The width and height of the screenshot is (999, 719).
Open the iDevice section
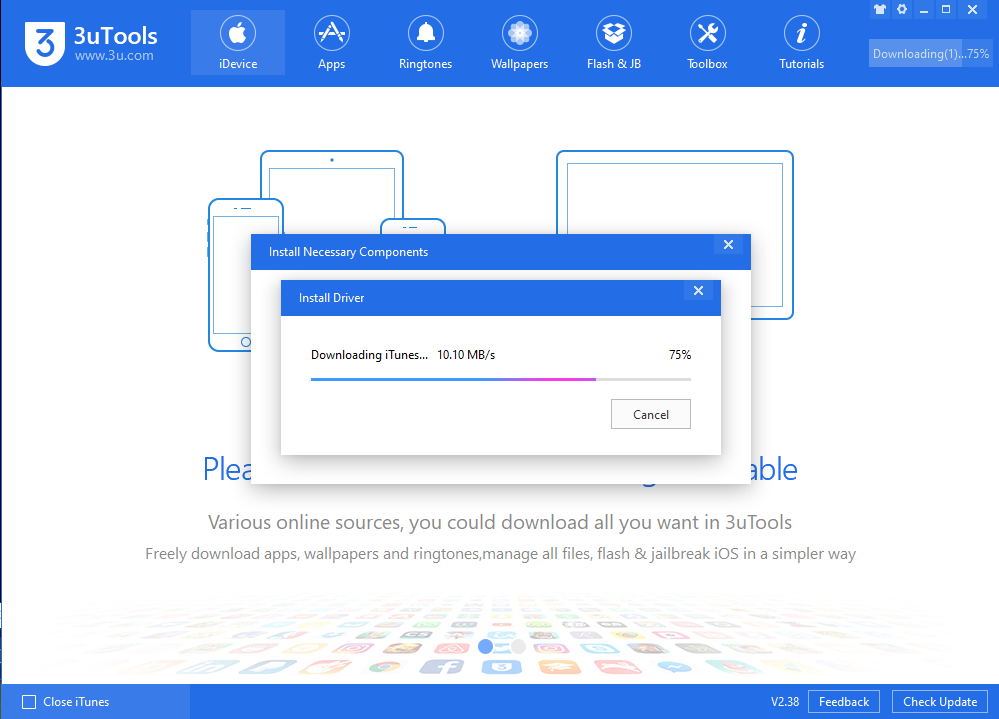pos(238,43)
